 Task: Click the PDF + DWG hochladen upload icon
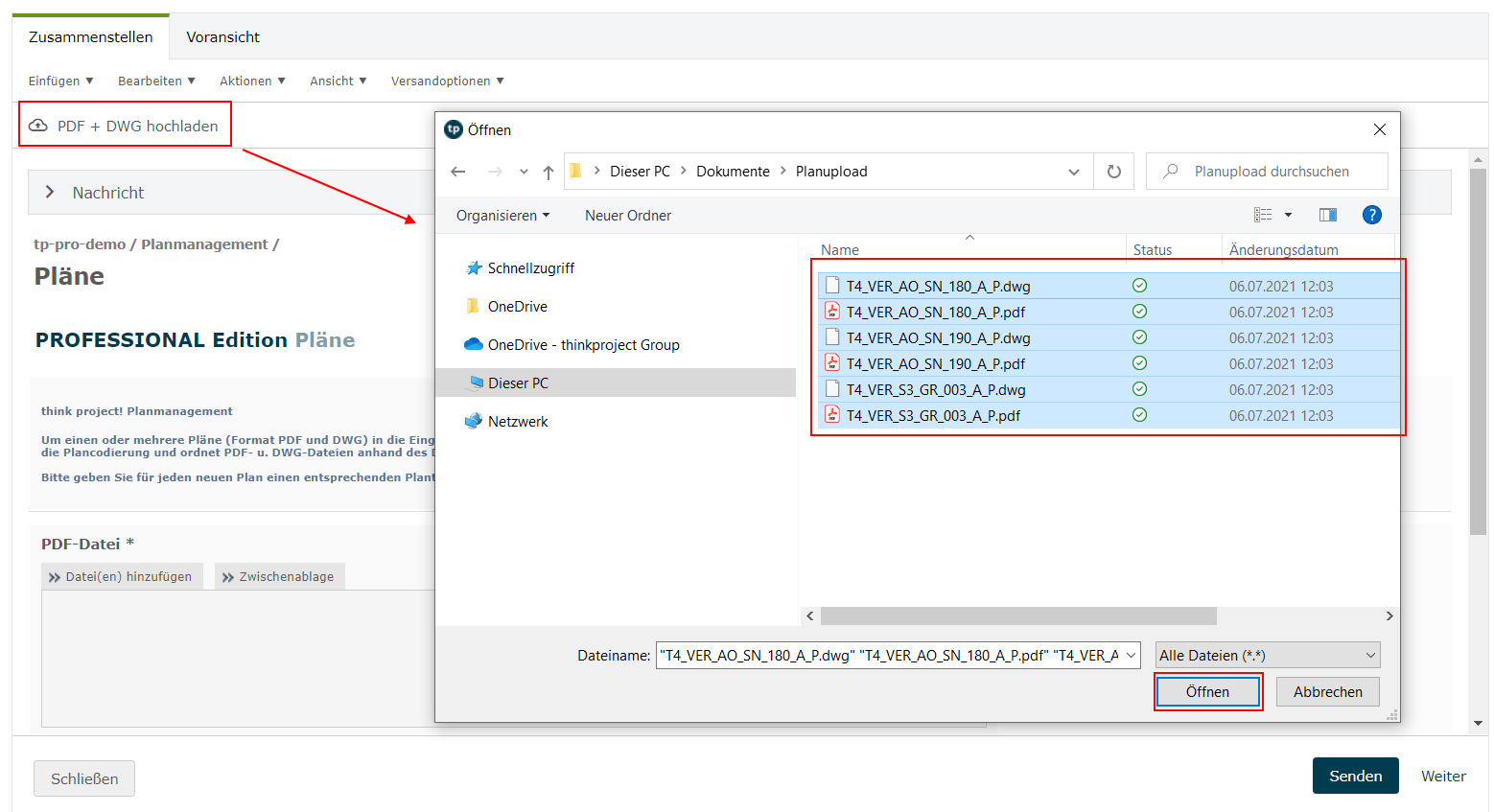pos(38,126)
